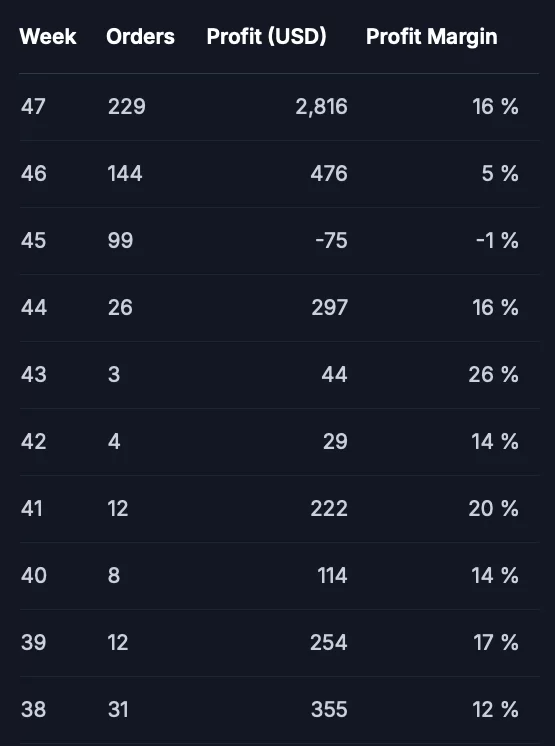Click the 26 % profit margin value
The height and width of the screenshot is (746, 555).
click(494, 375)
